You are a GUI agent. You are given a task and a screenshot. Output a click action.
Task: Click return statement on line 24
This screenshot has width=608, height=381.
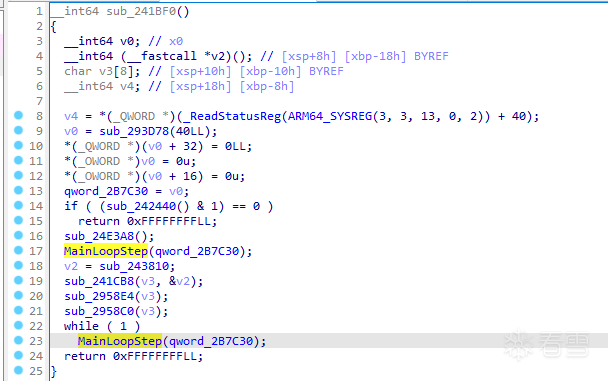tap(133, 356)
